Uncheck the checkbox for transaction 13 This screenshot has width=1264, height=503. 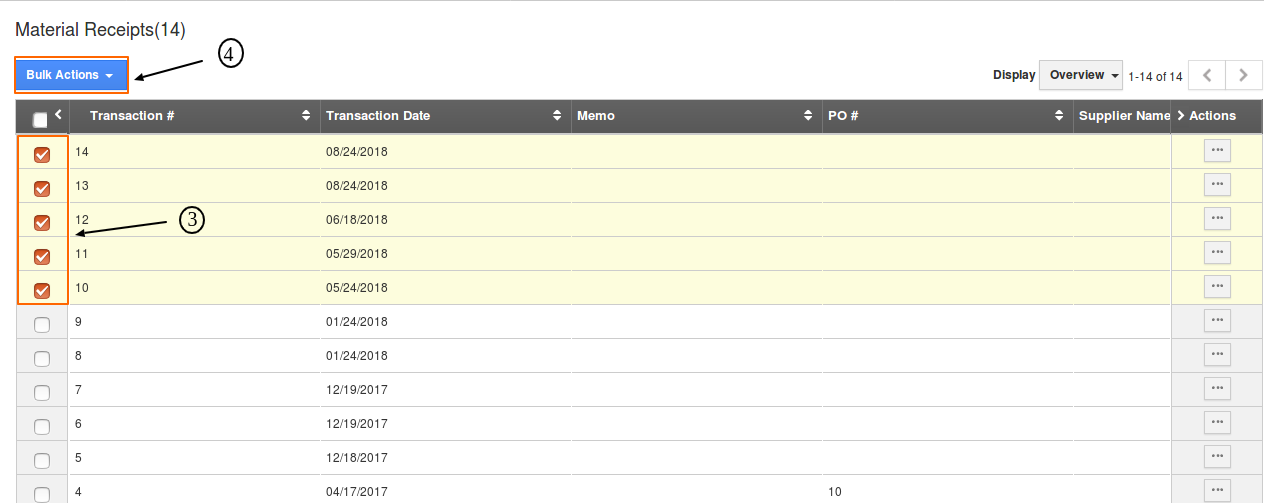pos(42,188)
